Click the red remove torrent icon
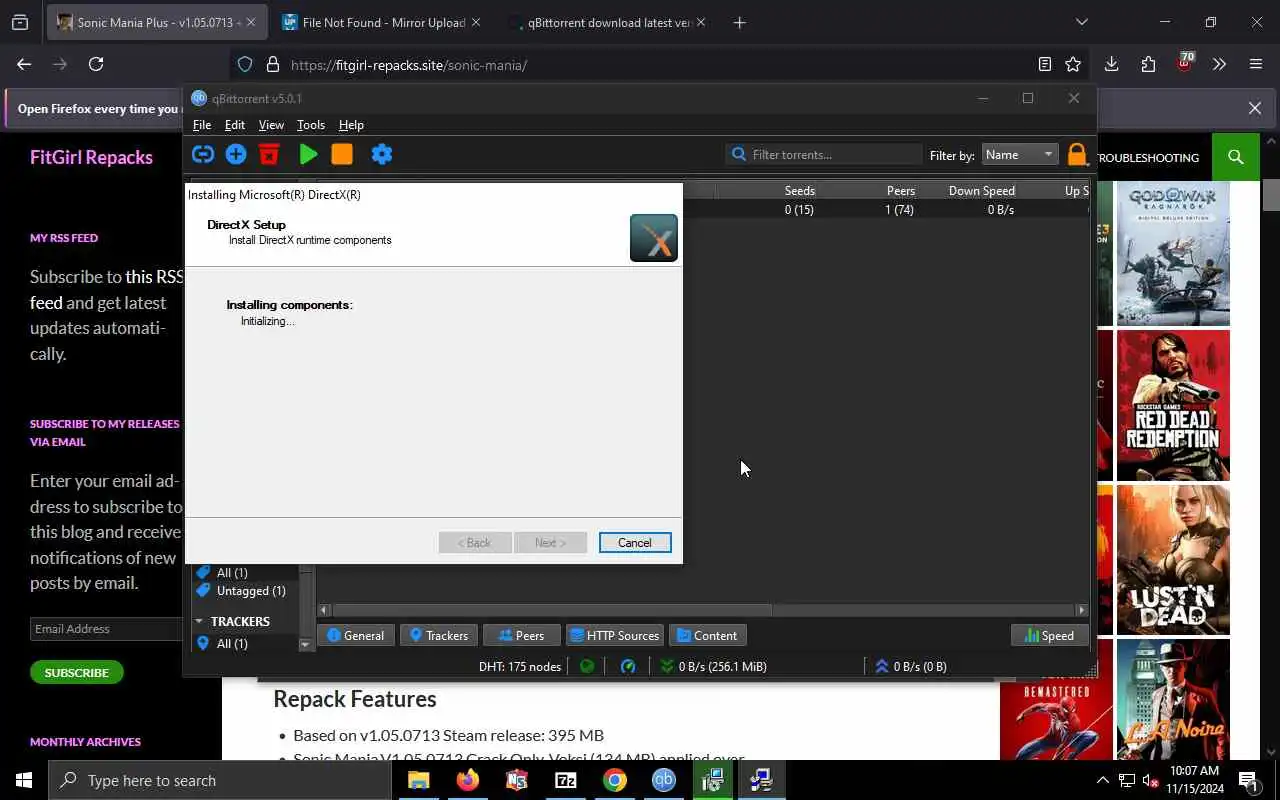 click(269, 154)
